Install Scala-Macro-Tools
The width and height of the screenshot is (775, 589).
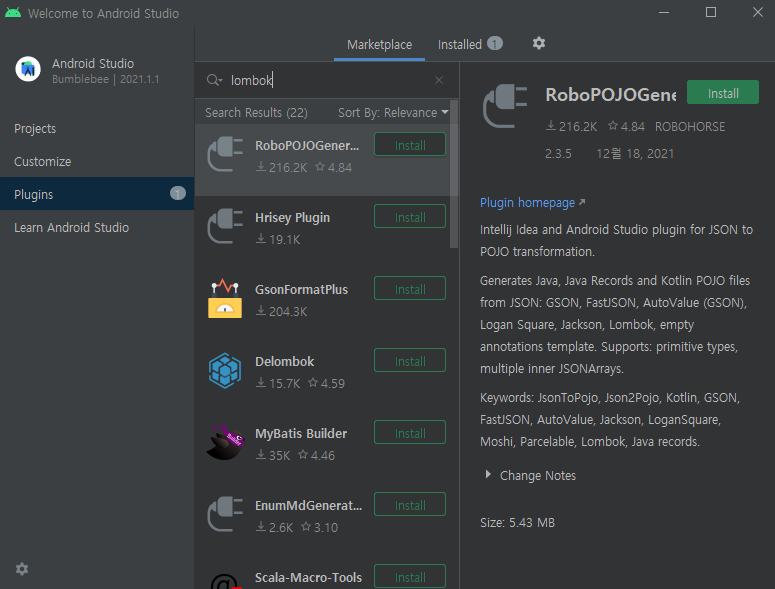pos(410,577)
